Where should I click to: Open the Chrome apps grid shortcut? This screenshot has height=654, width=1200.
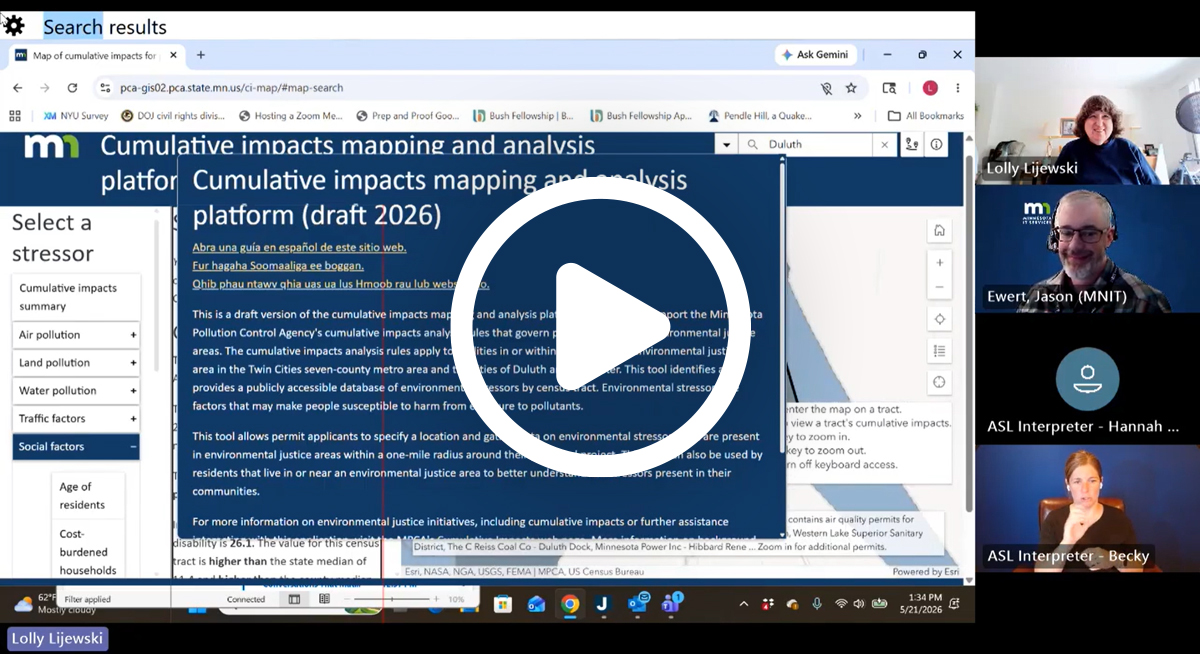[15, 116]
